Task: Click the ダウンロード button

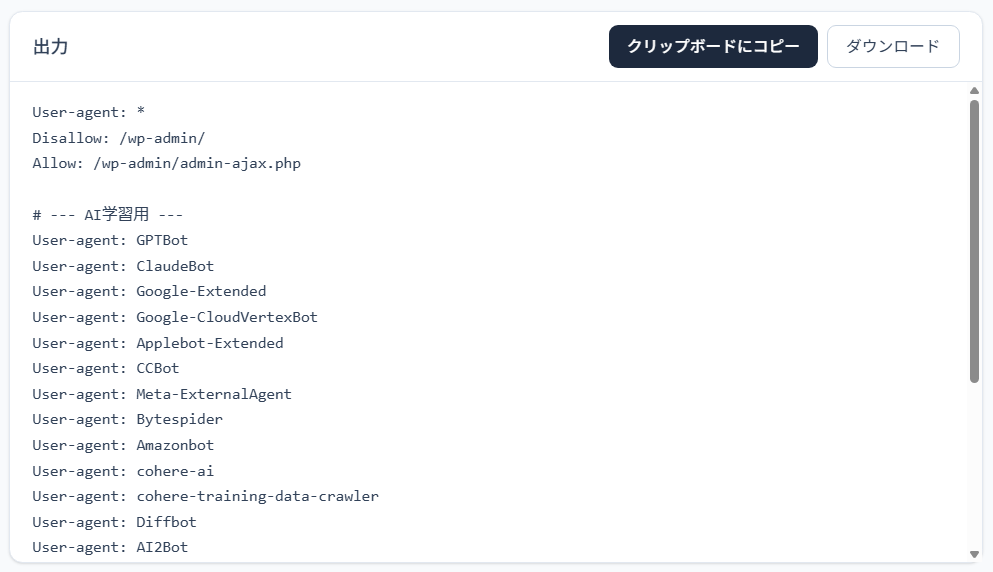Action: tap(893, 47)
